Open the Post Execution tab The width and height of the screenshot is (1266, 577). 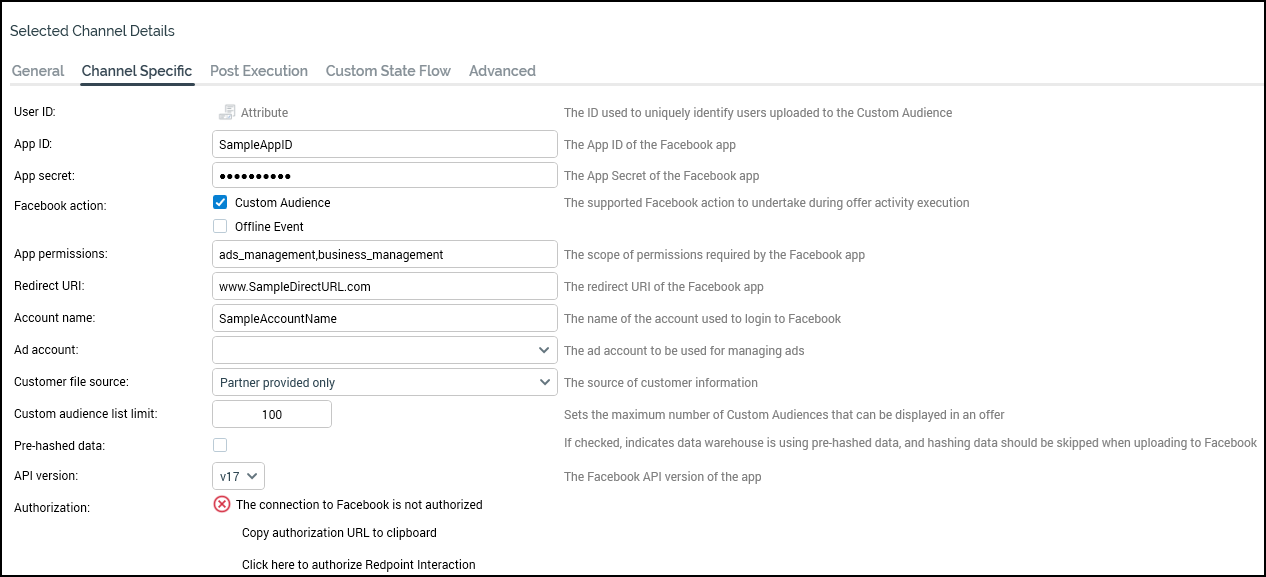(259, 71)
